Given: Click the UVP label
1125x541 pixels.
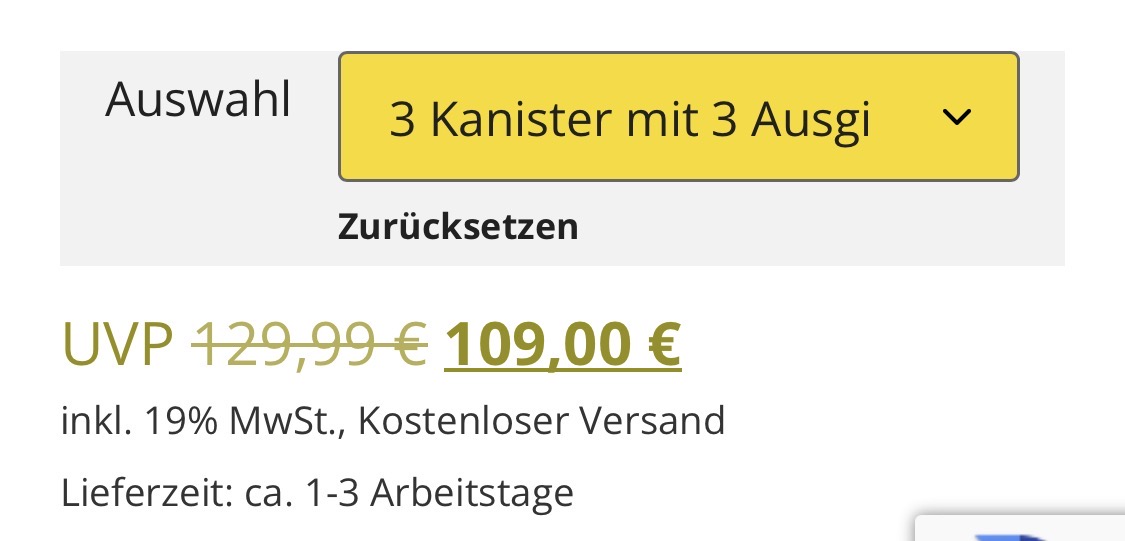Looking at the screenshot, I should 117,345.
